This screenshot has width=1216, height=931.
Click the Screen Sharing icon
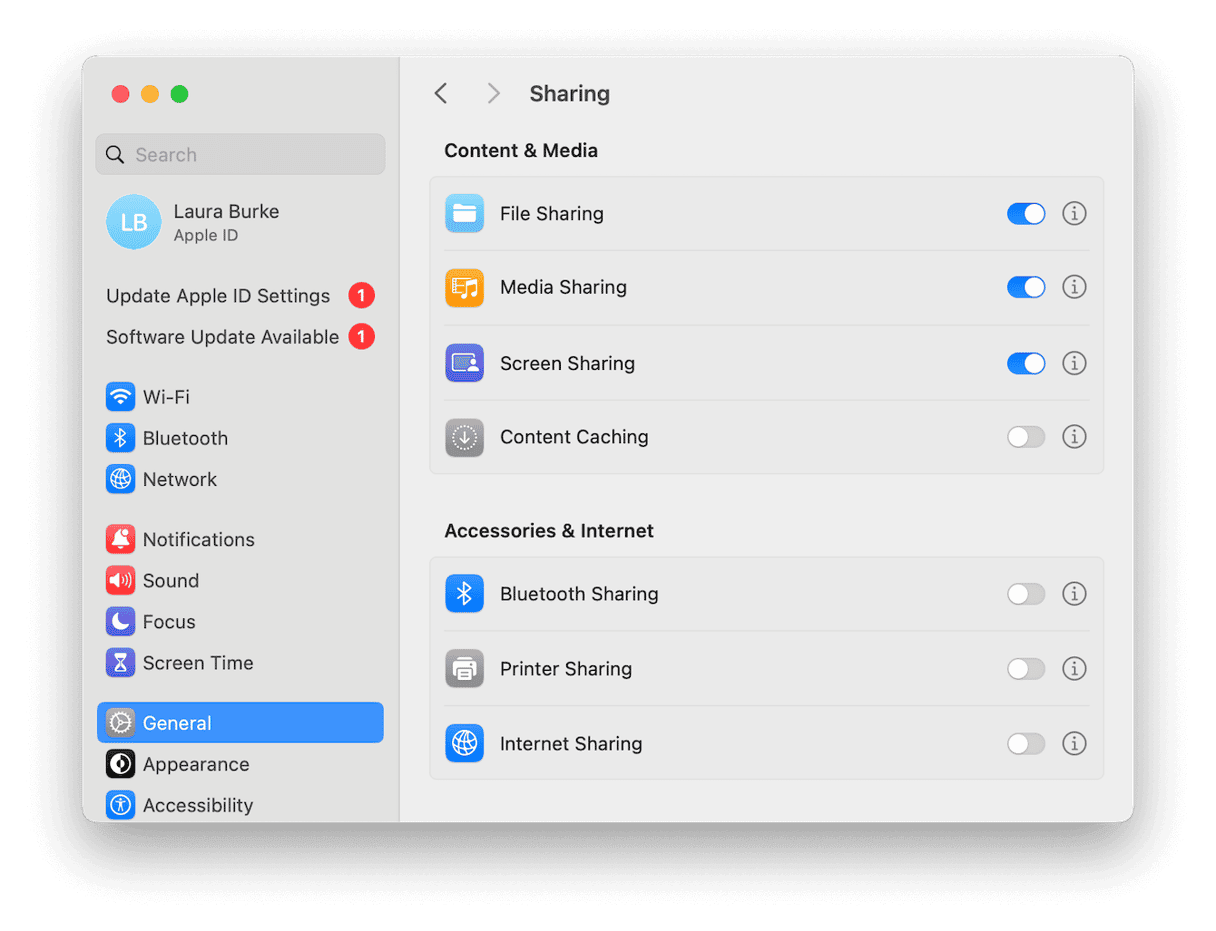(464, 363)
